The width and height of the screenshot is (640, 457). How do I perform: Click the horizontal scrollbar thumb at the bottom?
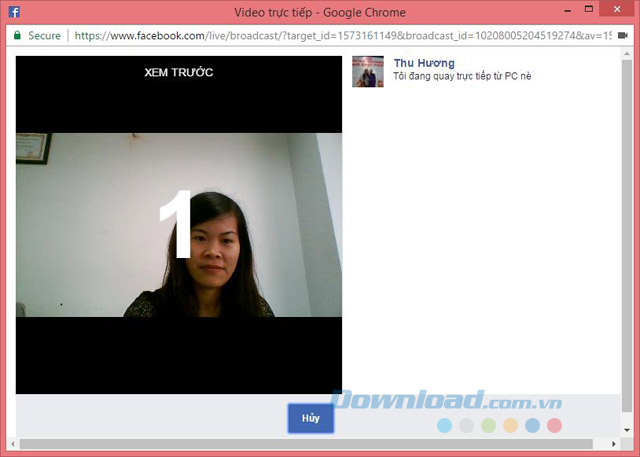(x=310, y=443)
